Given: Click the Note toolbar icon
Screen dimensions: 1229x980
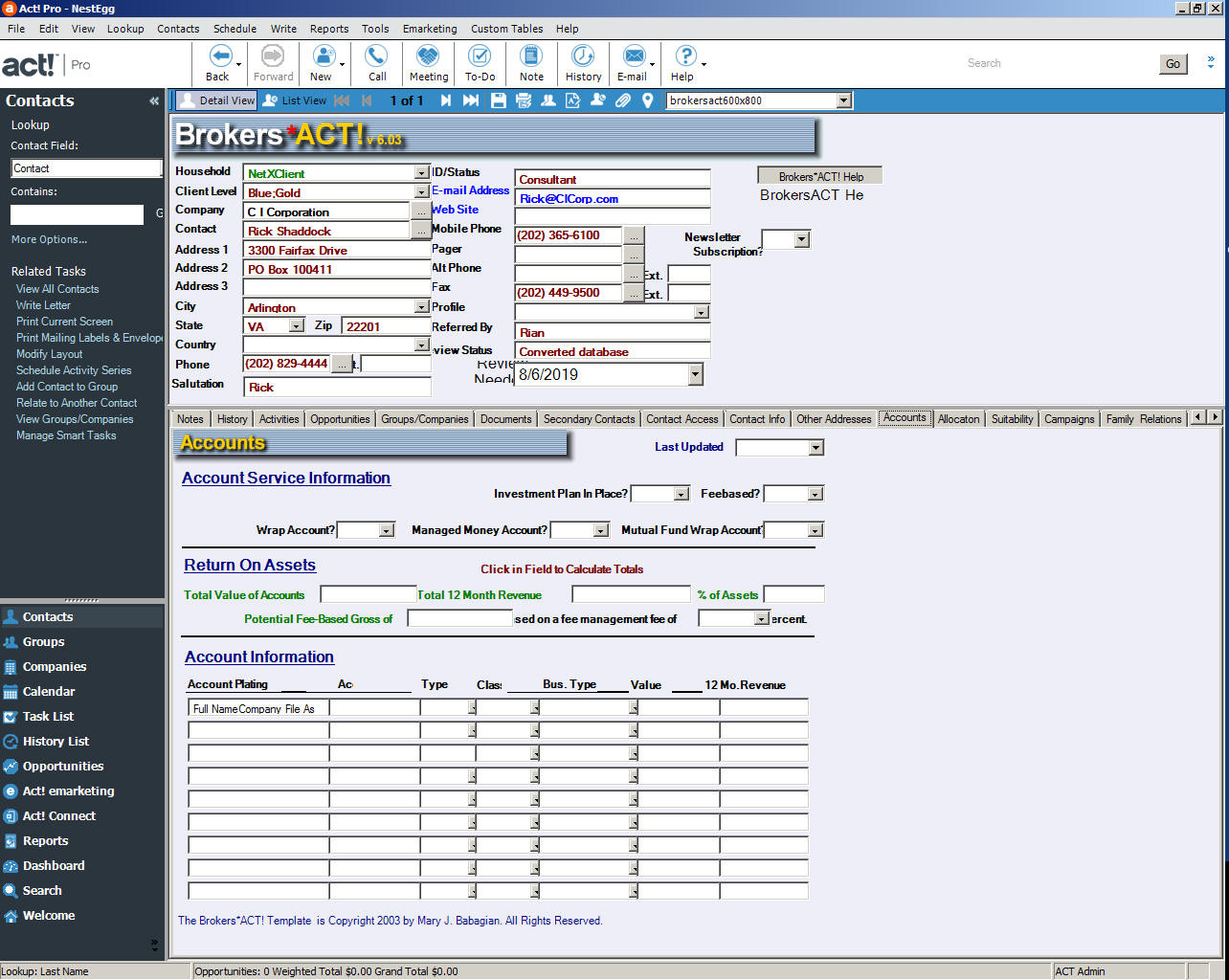Looking at the screenshot, I should tap(531, 56).
